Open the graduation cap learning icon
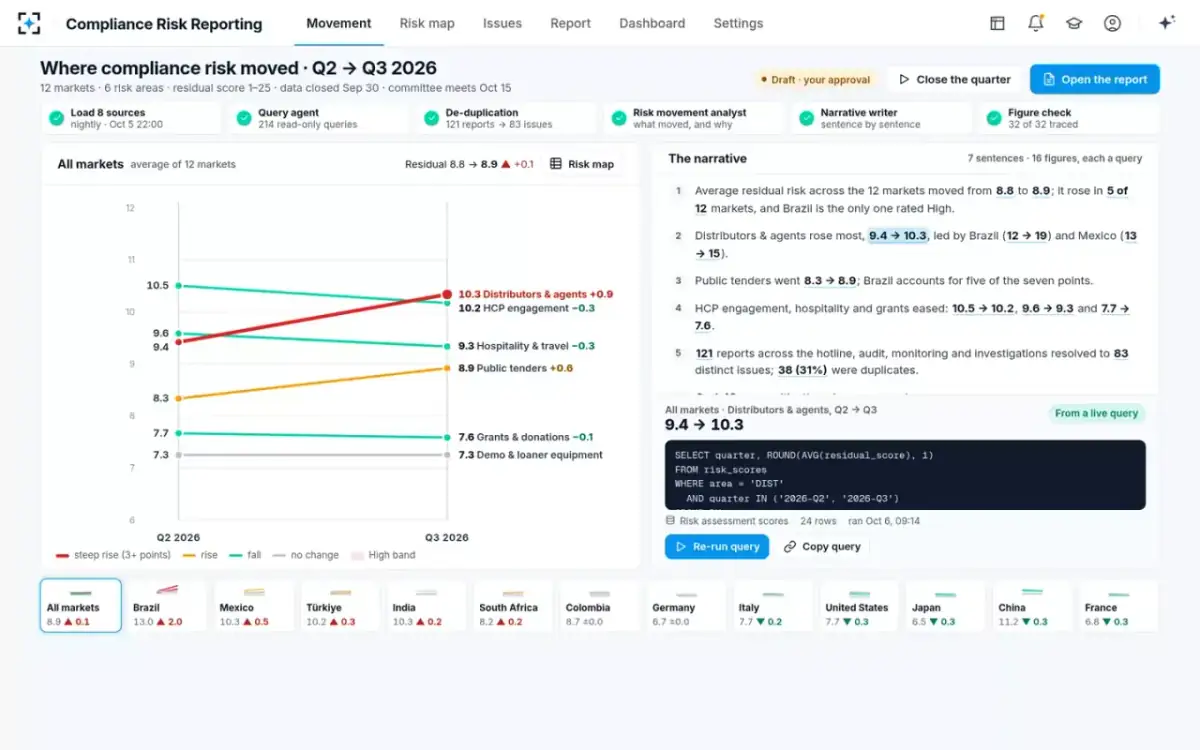1200x750 pixels. pyautogui.click(x=1074, y=23)
